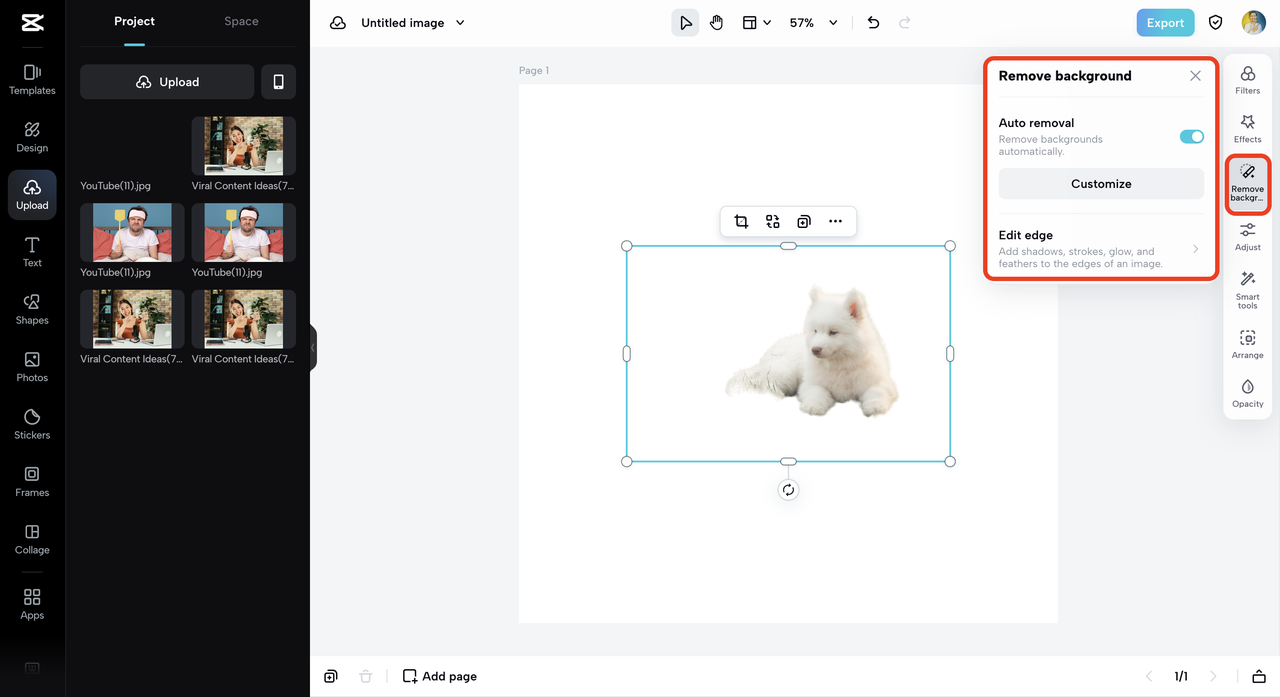This screenshot has height=697, width=1280.
Task: Open Opacity in right toolbar
Action: pyautogui.click(x=1248, y=394)
